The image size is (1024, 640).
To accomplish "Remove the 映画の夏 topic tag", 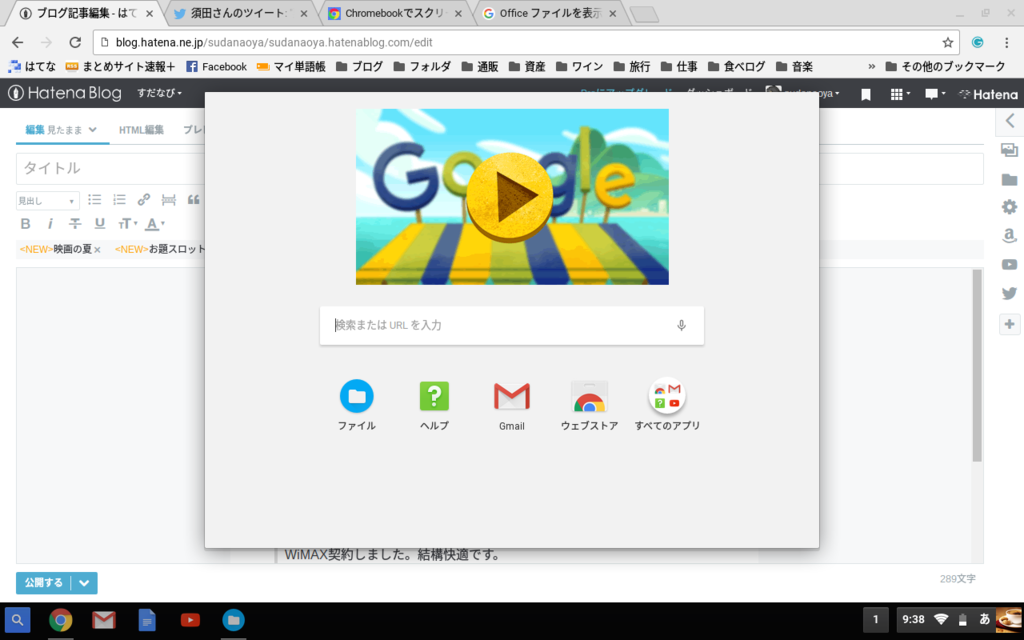I will [97, 249].
